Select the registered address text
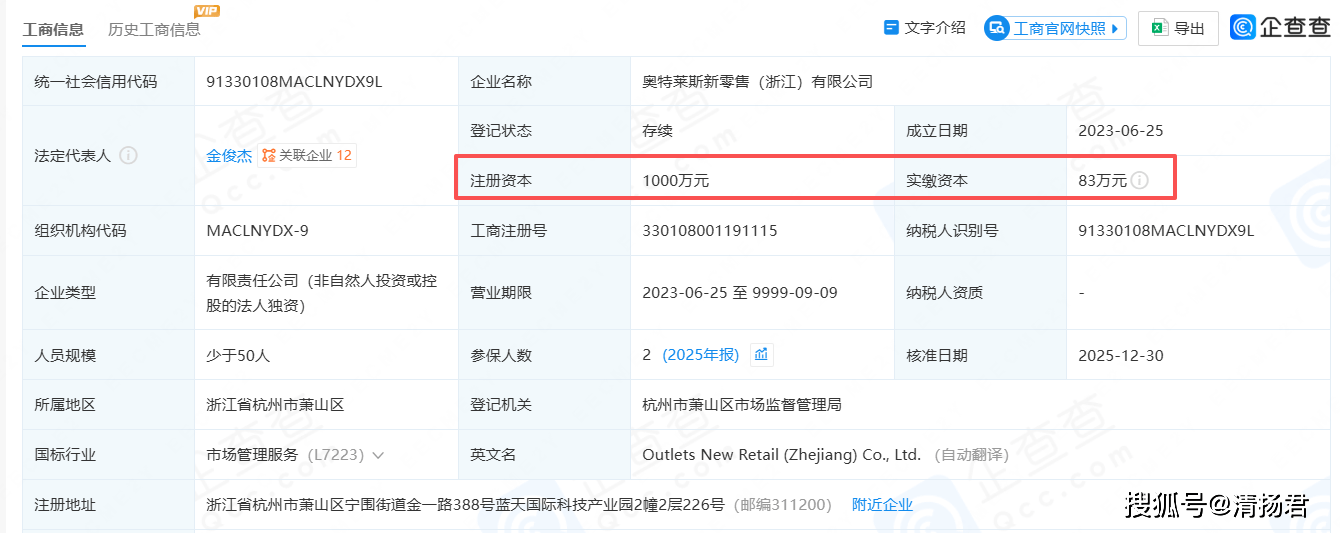Viewport: 1340px width, 533px height. click(465, 505)
